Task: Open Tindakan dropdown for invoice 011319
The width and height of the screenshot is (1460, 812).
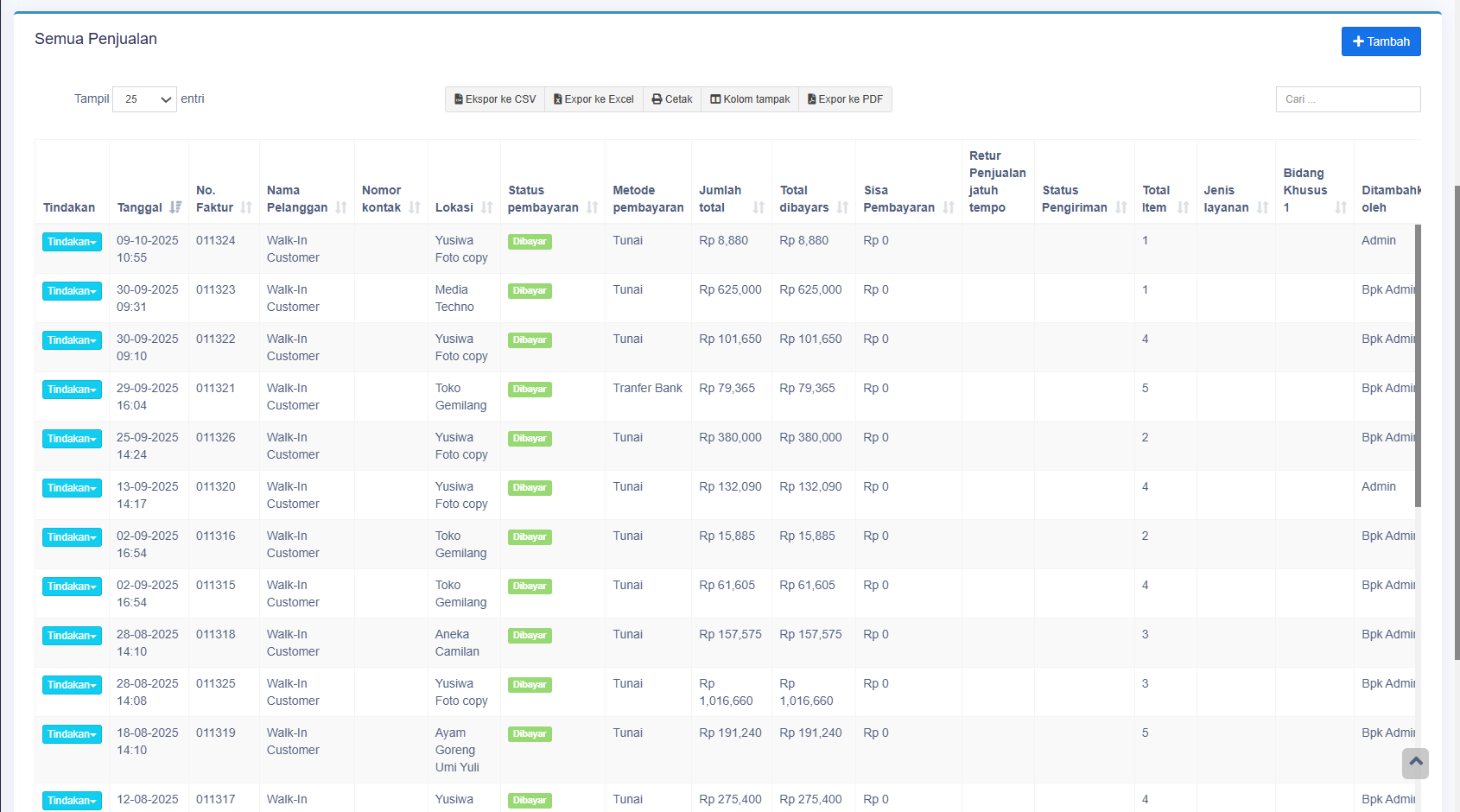Action: point(72,734)
